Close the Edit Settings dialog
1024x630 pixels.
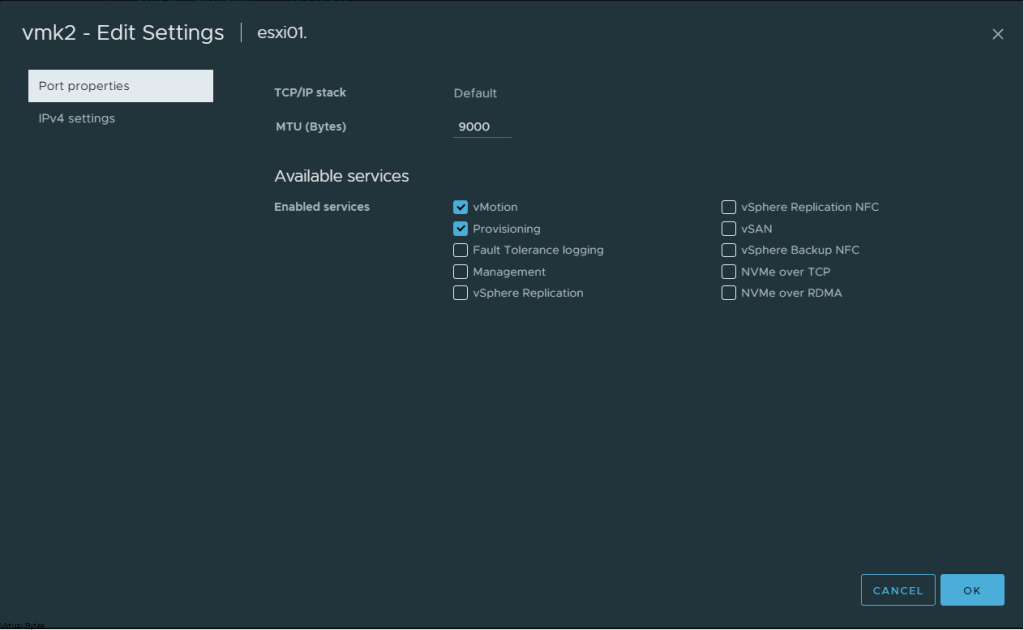[x=997, y=34]
